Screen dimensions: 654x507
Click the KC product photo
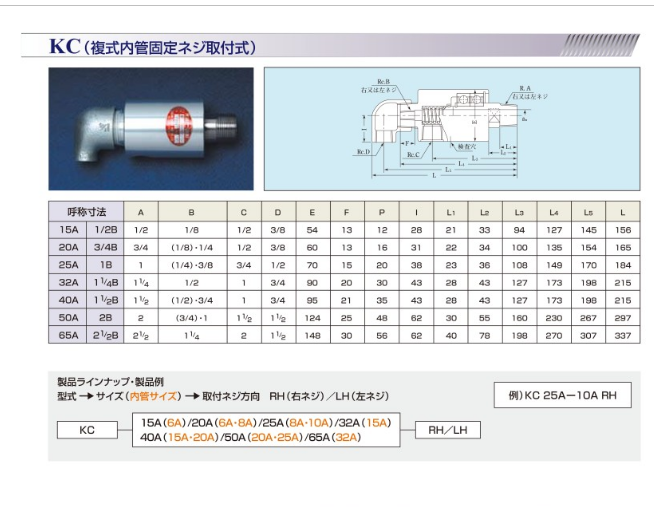(x=151, y=129)
